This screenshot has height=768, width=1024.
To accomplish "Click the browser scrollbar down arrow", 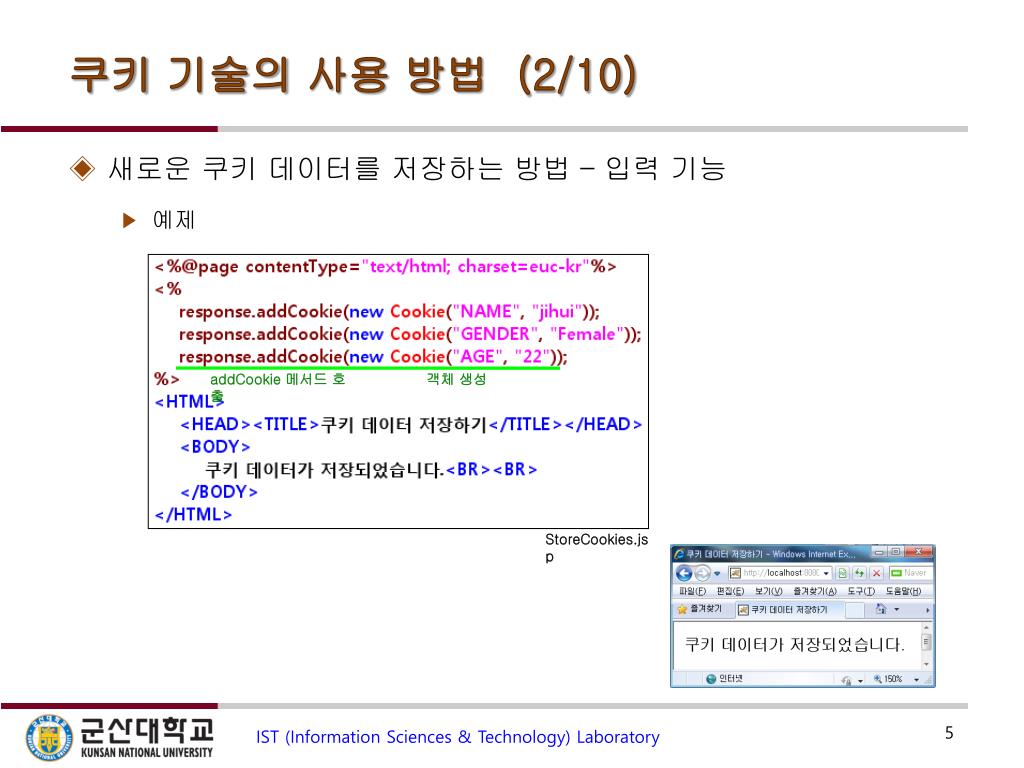I will pos(926,664).
